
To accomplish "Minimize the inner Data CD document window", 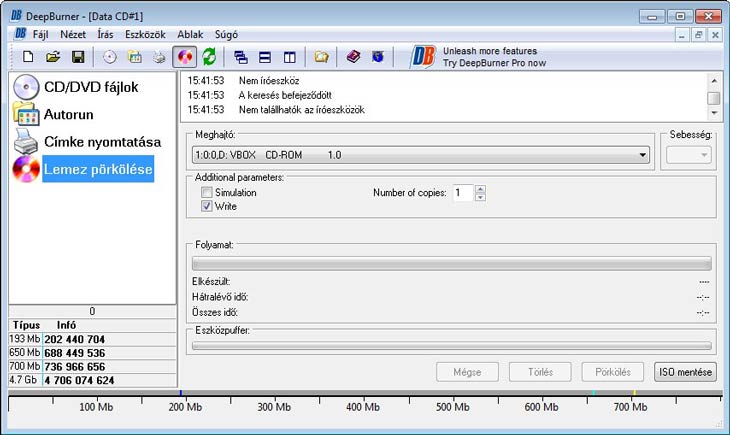I will (x=682, y=34).
